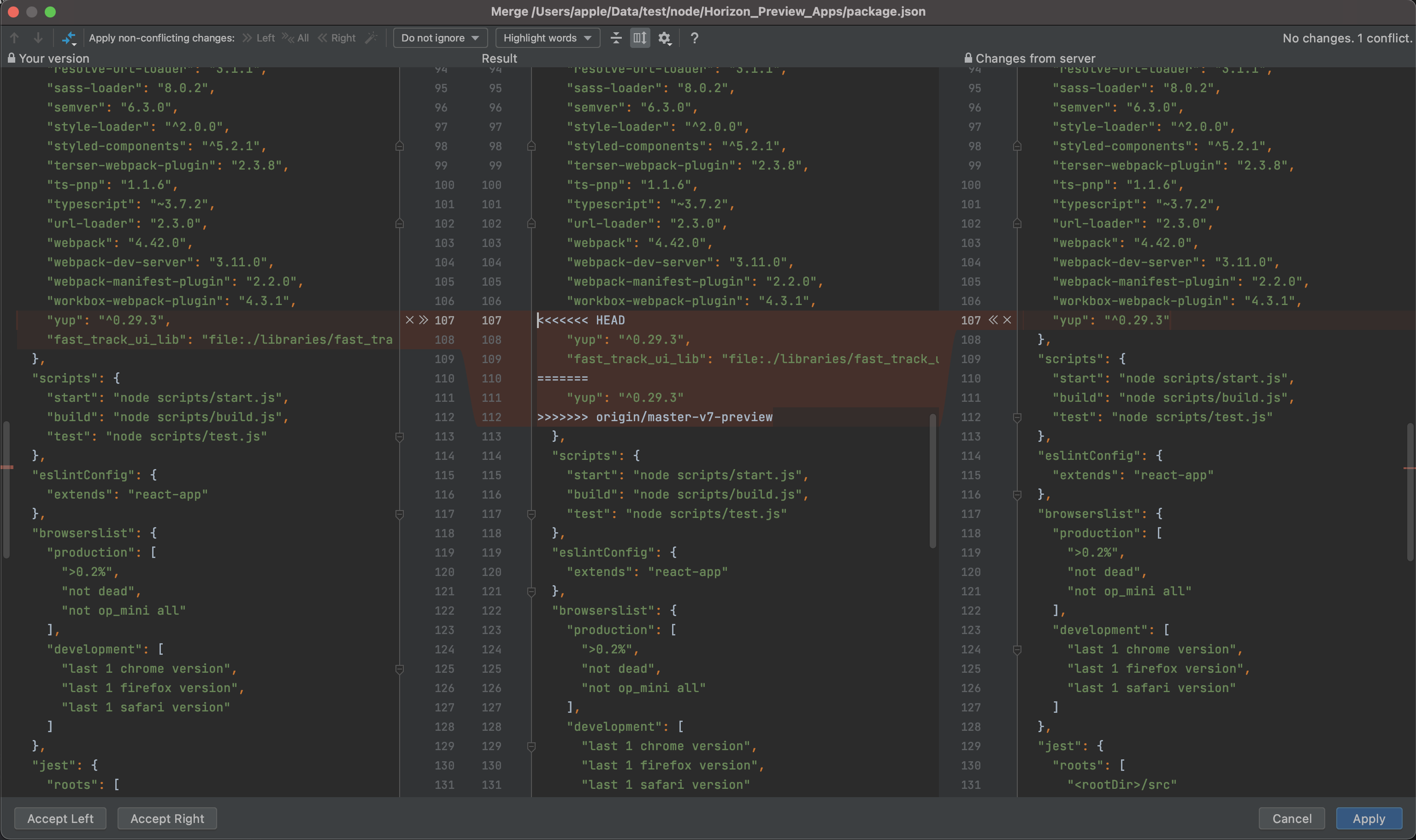Viewport: 1416px width, 840px height.
Task: Go to next difference arrow
Action: point(38,38)
